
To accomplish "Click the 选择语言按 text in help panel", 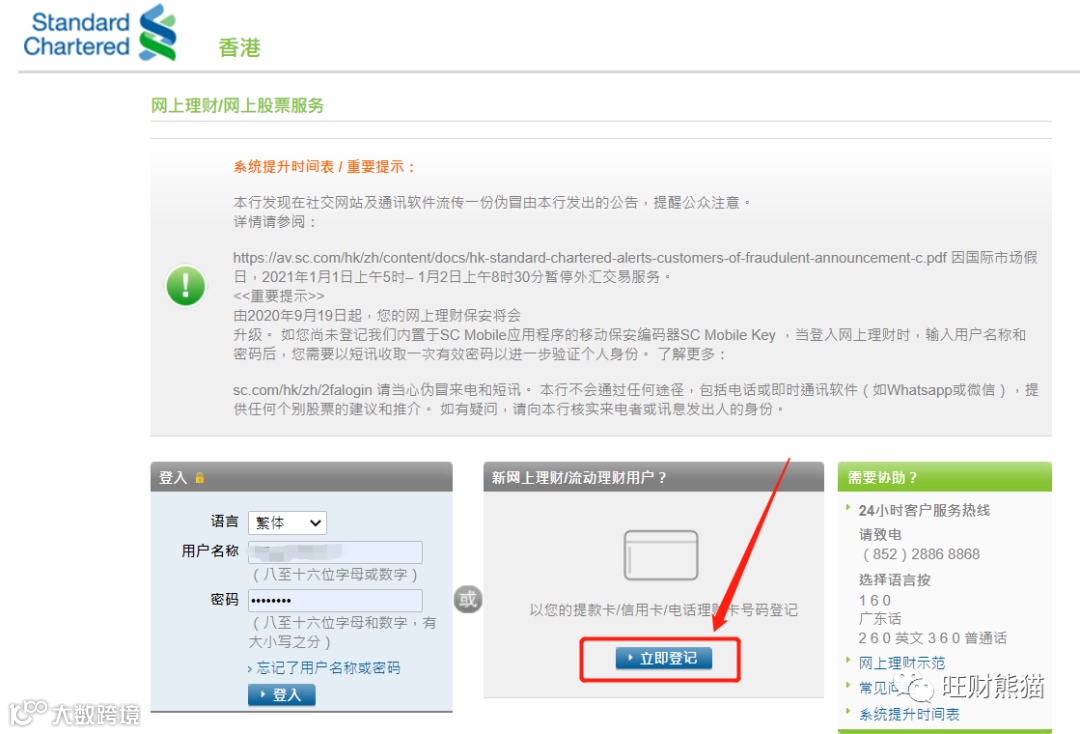I will tap(895, 580).
